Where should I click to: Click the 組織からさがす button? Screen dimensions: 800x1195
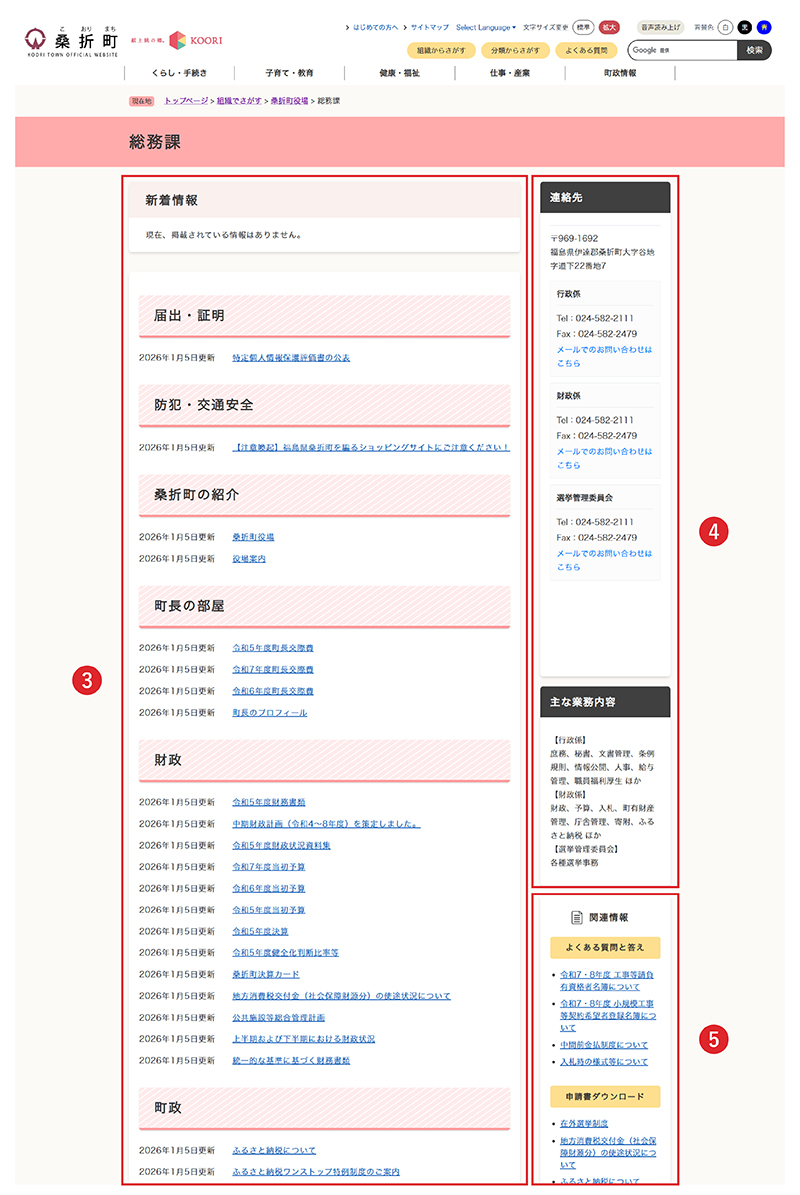click(441, 50)
